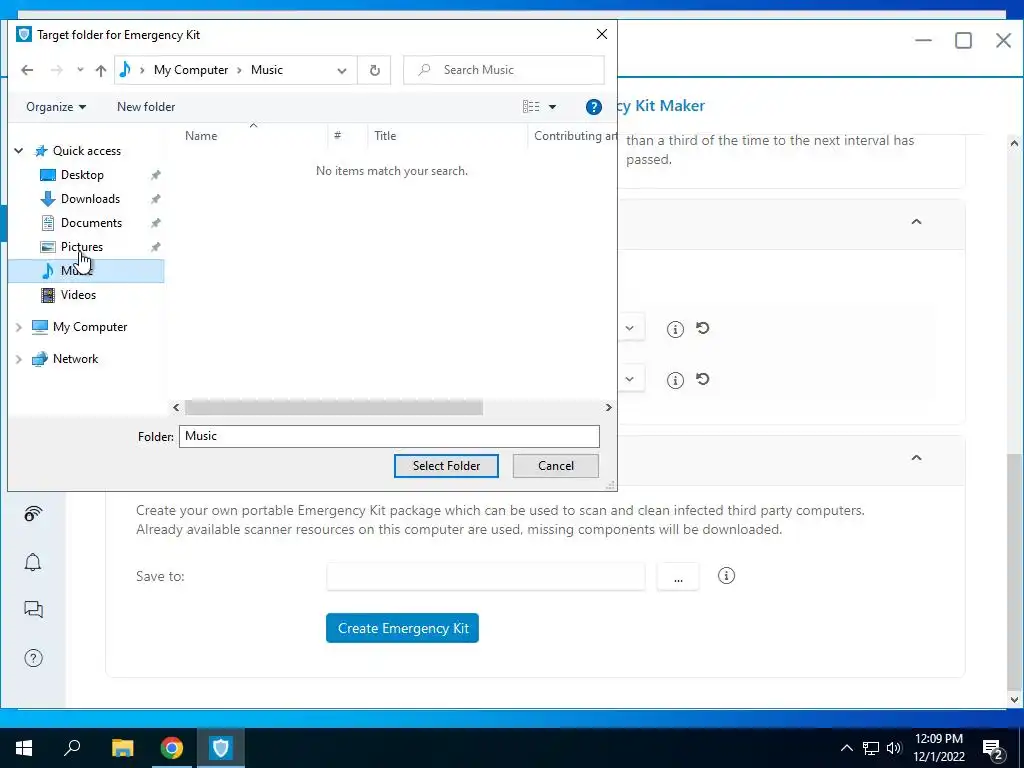The width and height of the screenshot is (1024, 768).
Task: Show info for the first dropdown setting
Action: click(x=675, y=329)
